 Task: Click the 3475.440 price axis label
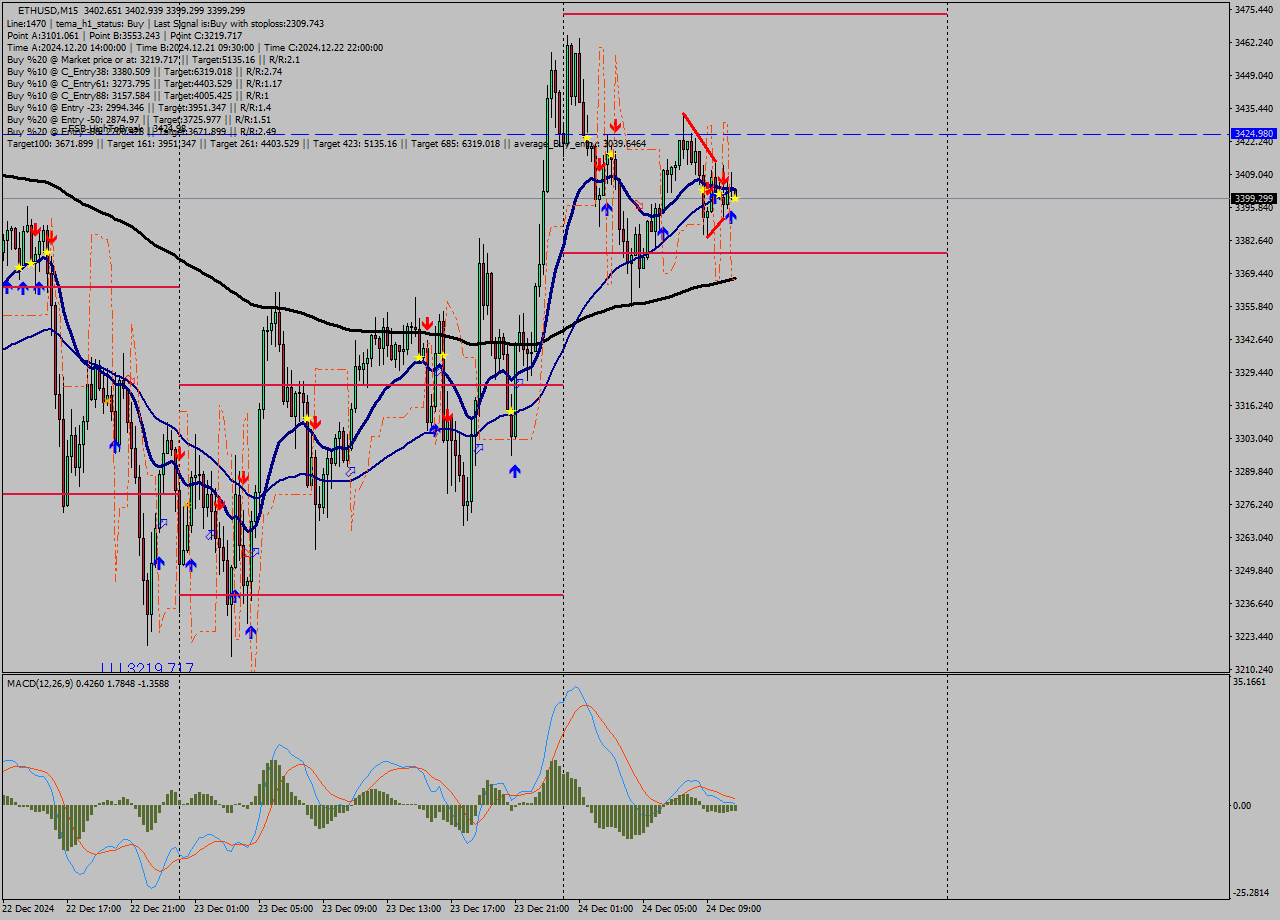coord(1254,9)
